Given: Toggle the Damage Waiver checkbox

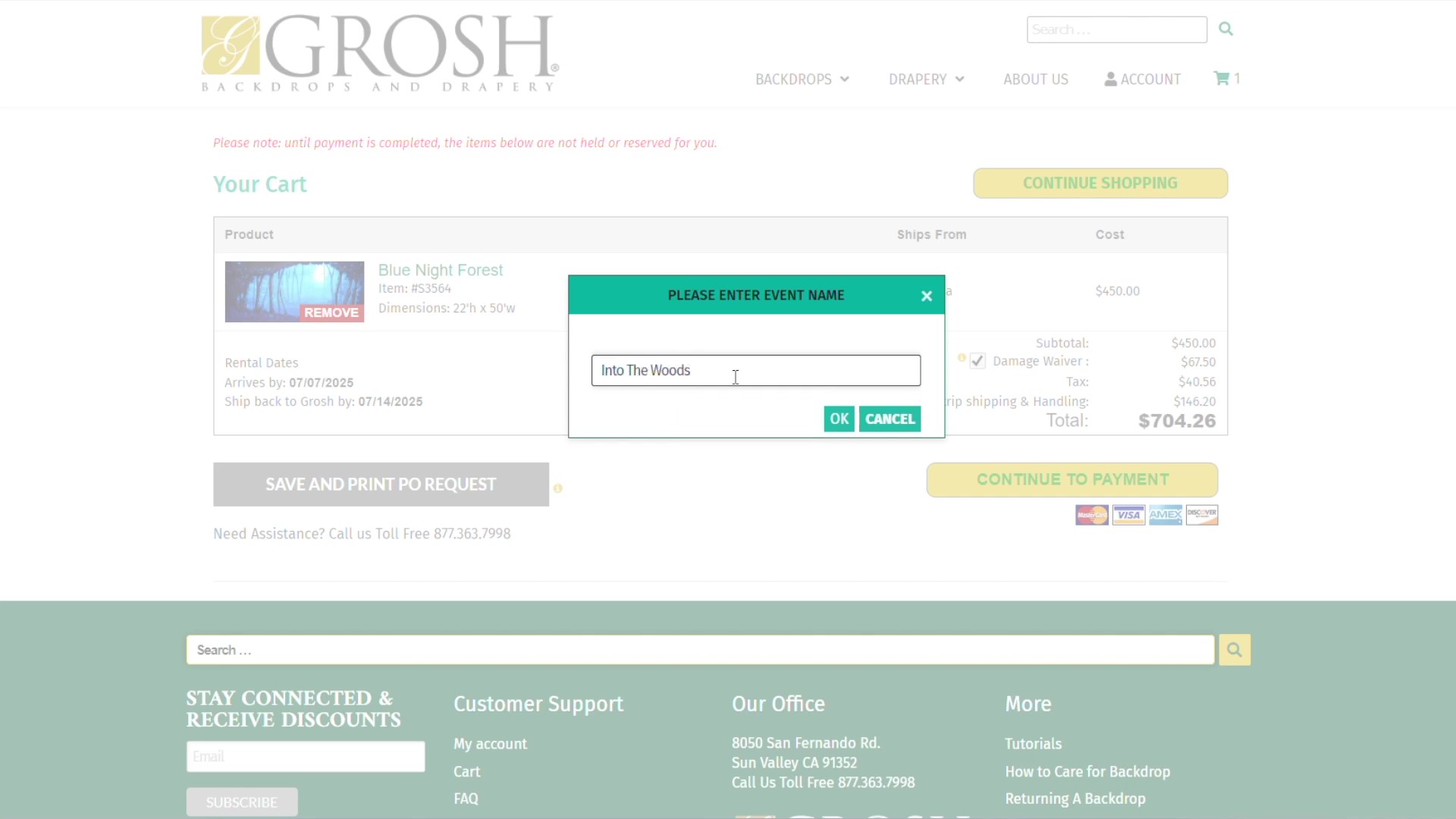Looking at the screenshot, I should 977,362.
